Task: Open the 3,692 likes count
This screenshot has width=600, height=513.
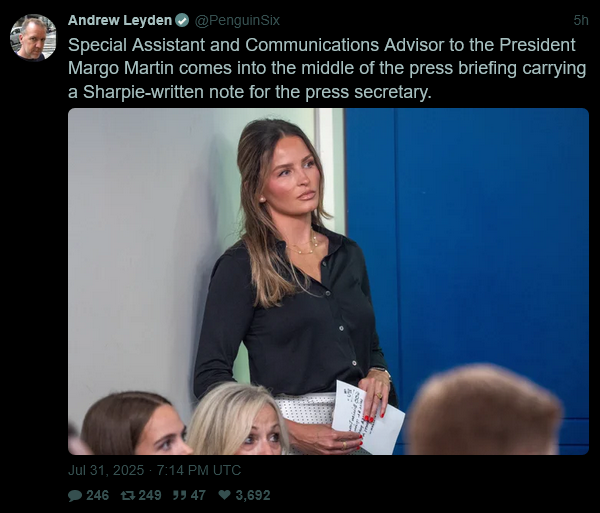Action: [x=253, y=495]
